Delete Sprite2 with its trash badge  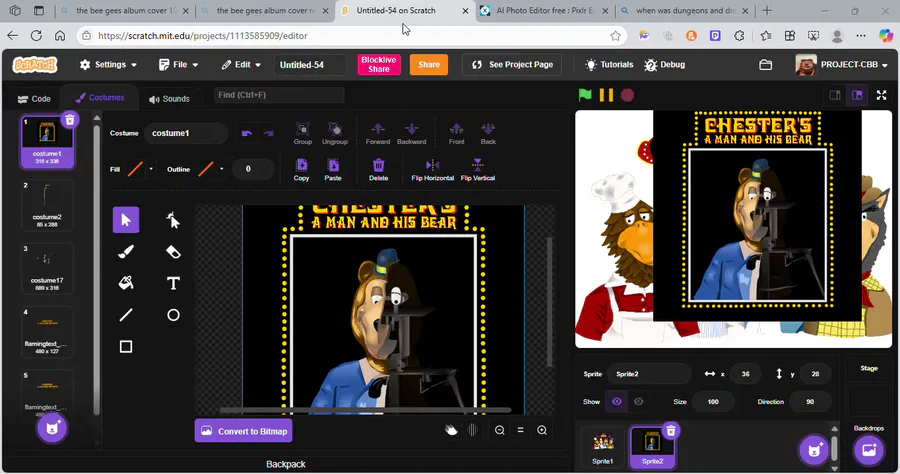(x=670, y=430)
